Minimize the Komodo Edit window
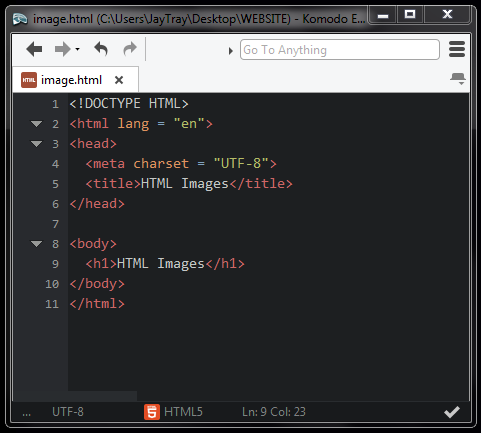 pyautogui.click(x=383, y=15)
